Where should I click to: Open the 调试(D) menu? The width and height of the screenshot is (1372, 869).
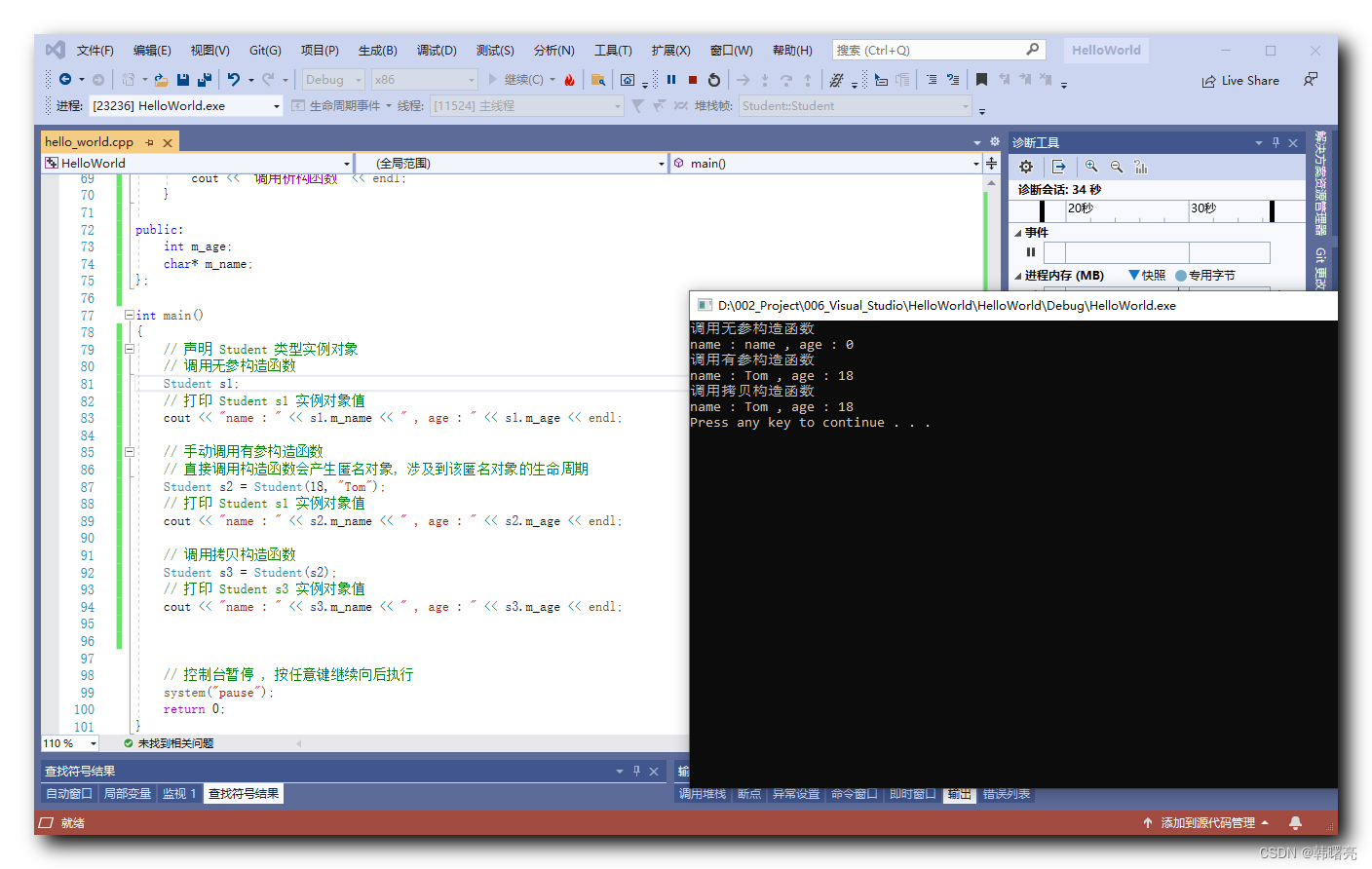coord(437,50)
